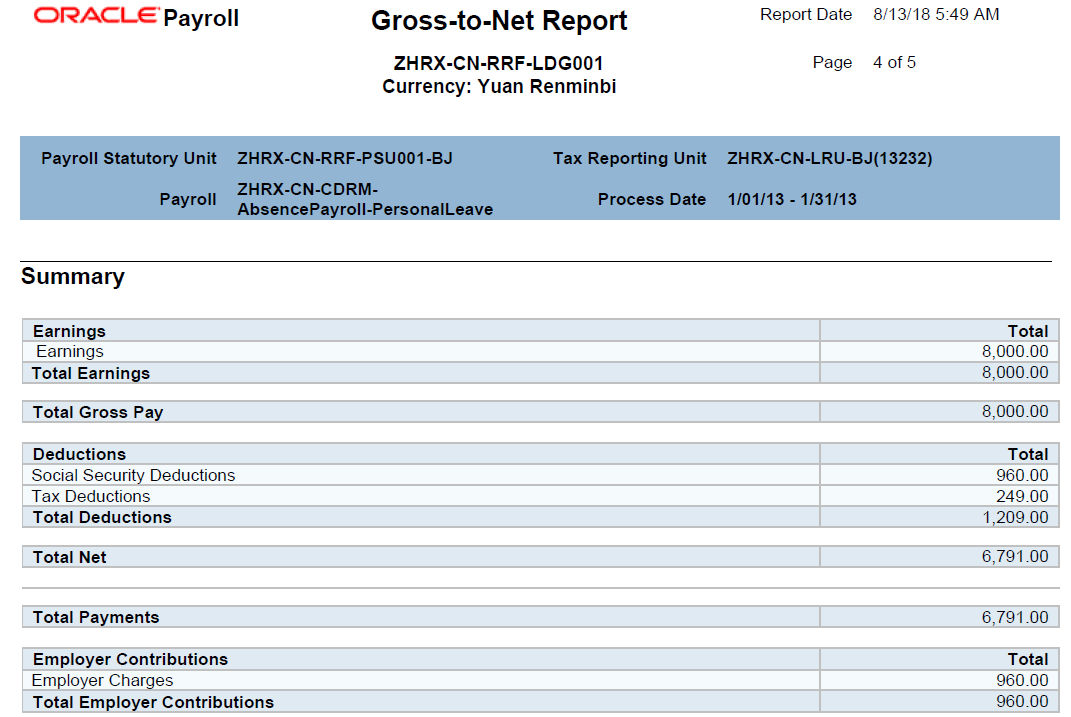Screen dimensions: 1071x717
Task: Select the Total Net row label
Action: pos(70,557)
